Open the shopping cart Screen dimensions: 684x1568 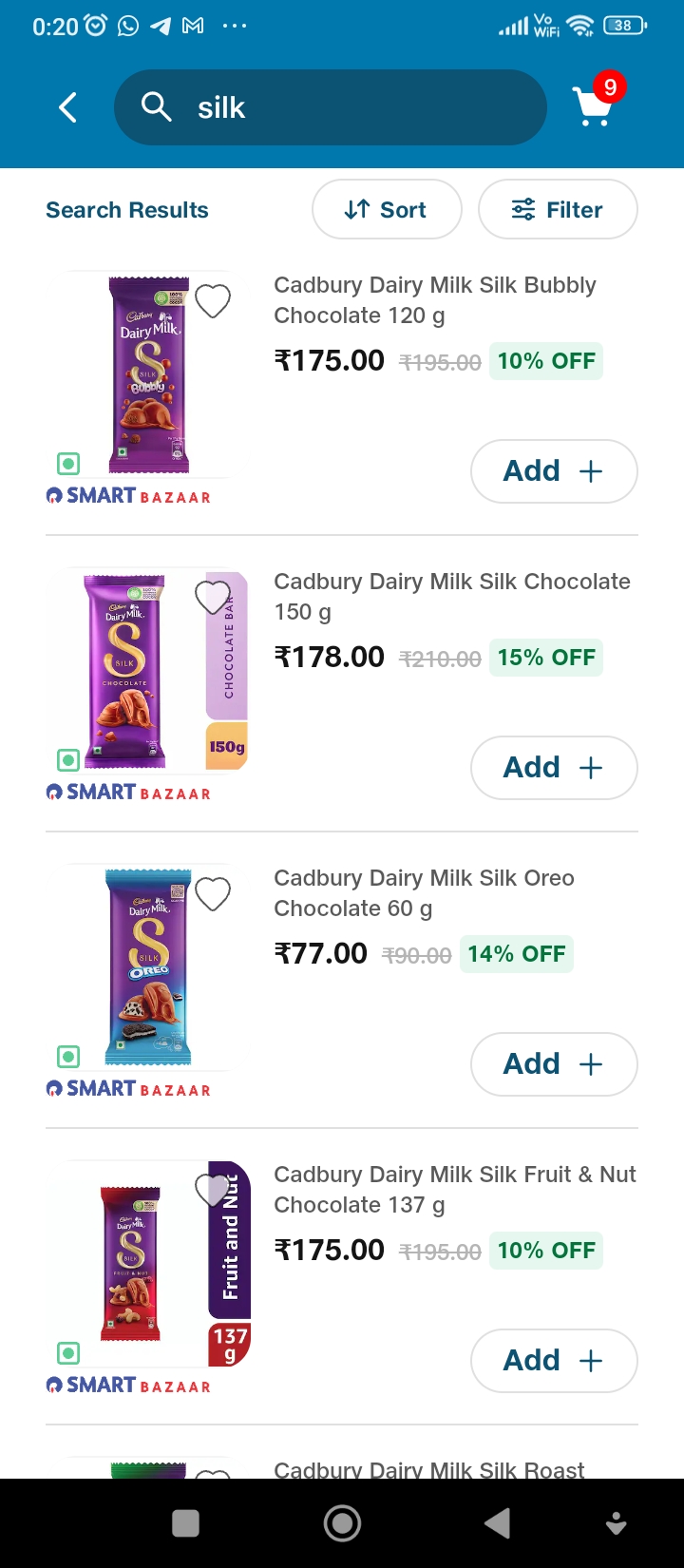[x=591, y=105]
